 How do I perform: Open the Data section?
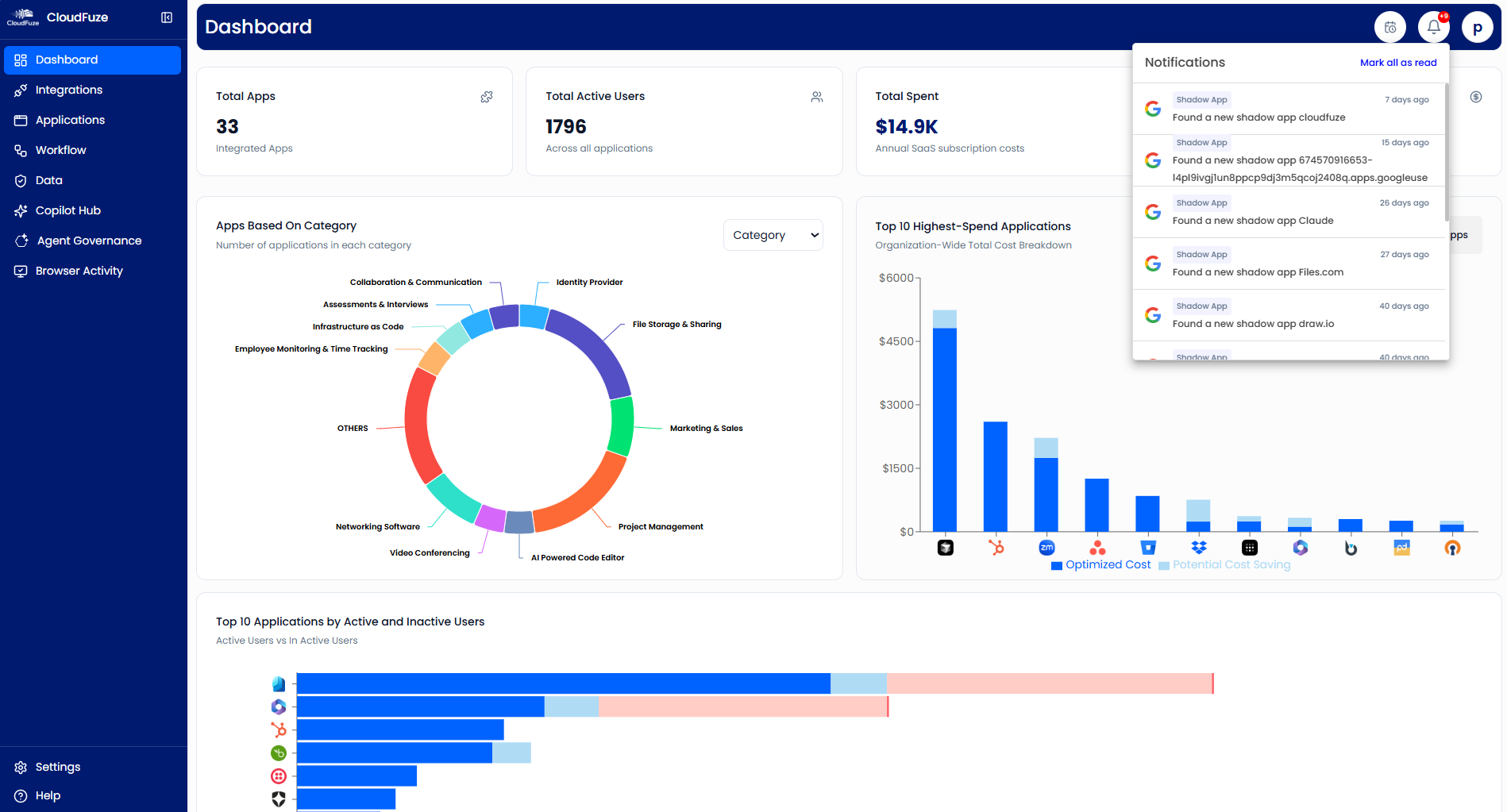92,181
